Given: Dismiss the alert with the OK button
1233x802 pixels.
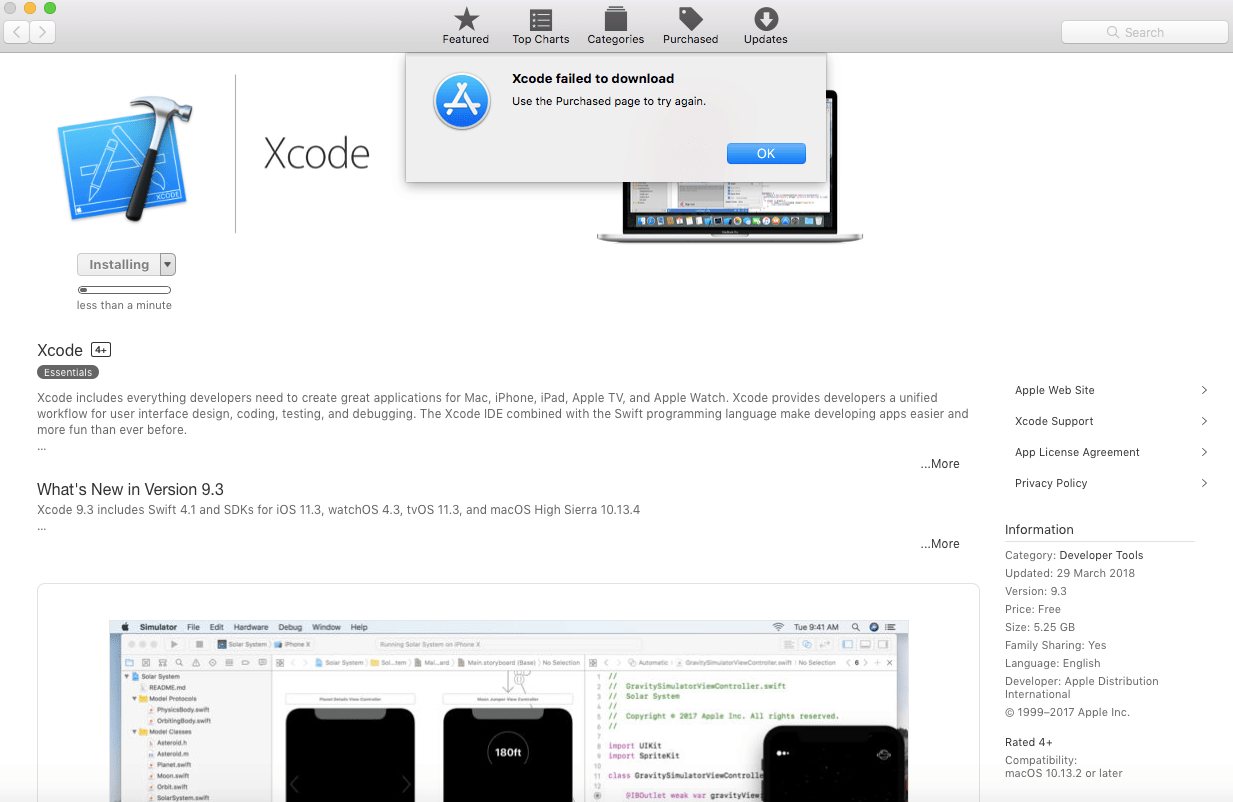Looking at the screenshot, I should [766, 153].
